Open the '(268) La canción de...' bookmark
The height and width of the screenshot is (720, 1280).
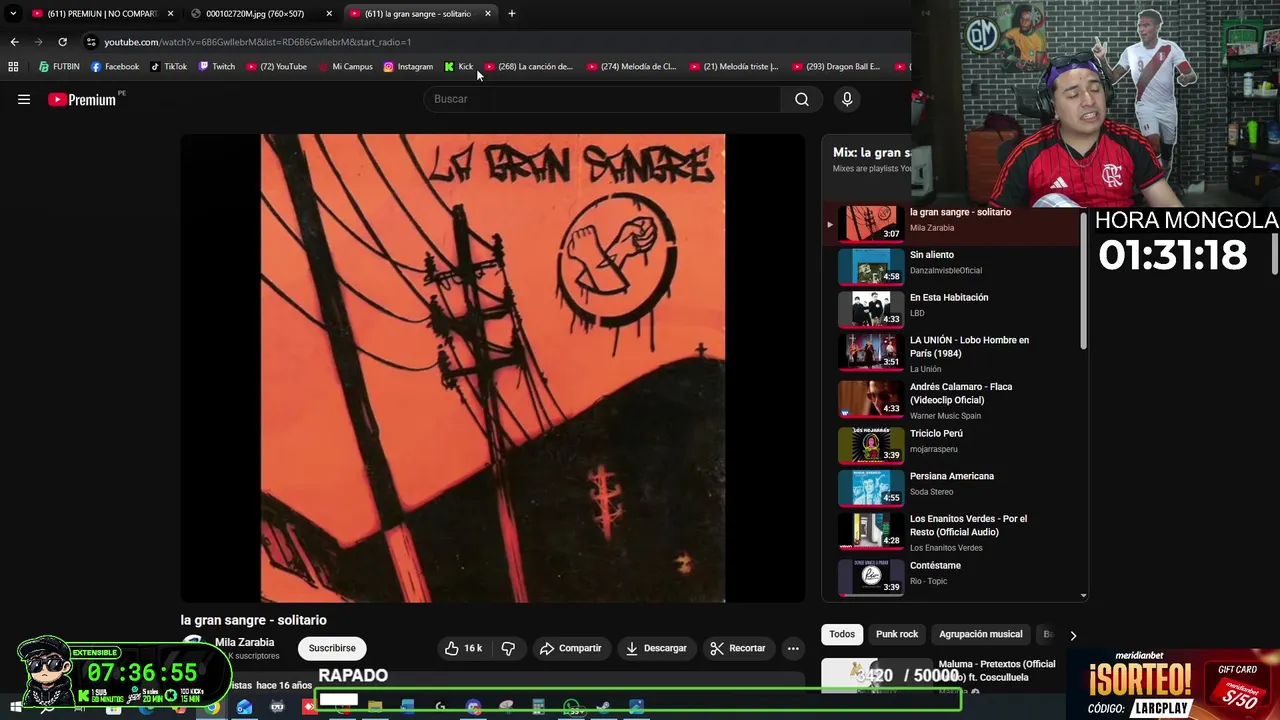coord(529,67)
